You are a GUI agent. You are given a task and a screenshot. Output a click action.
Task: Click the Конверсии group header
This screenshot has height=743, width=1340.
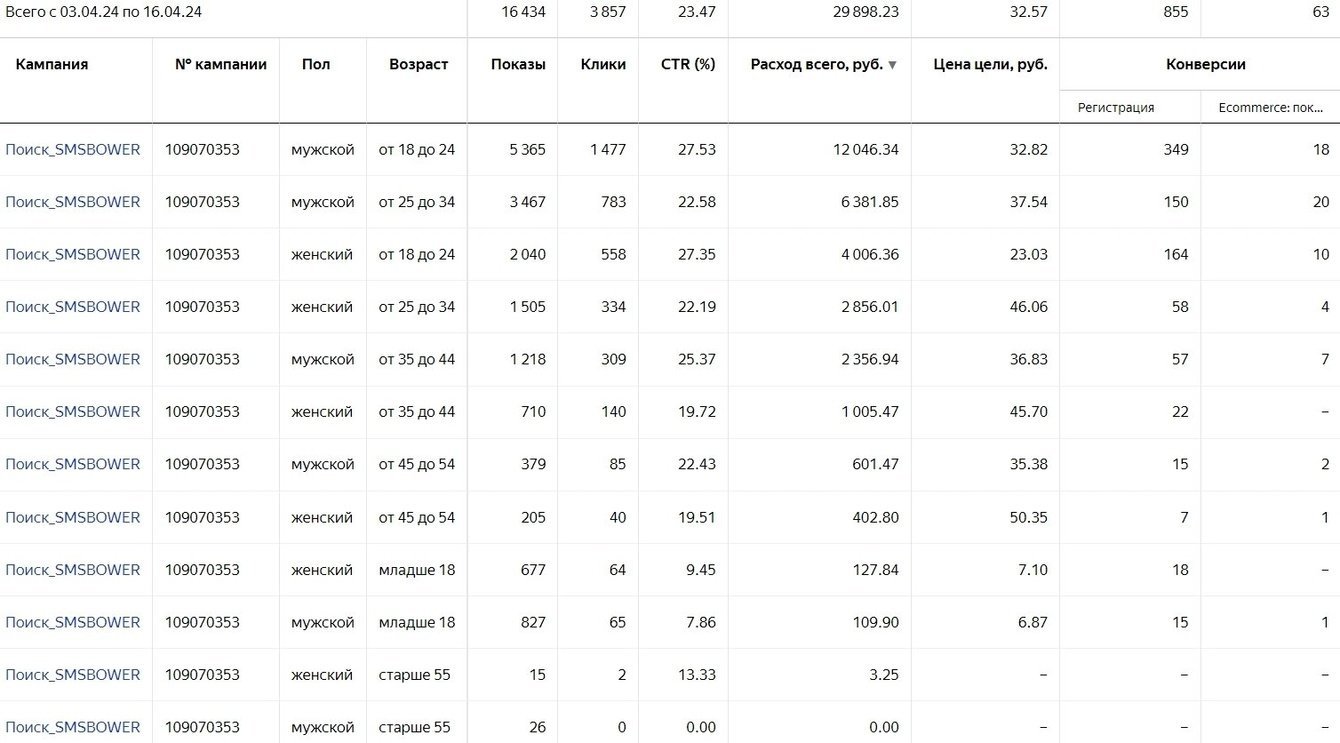[1205, 64]
